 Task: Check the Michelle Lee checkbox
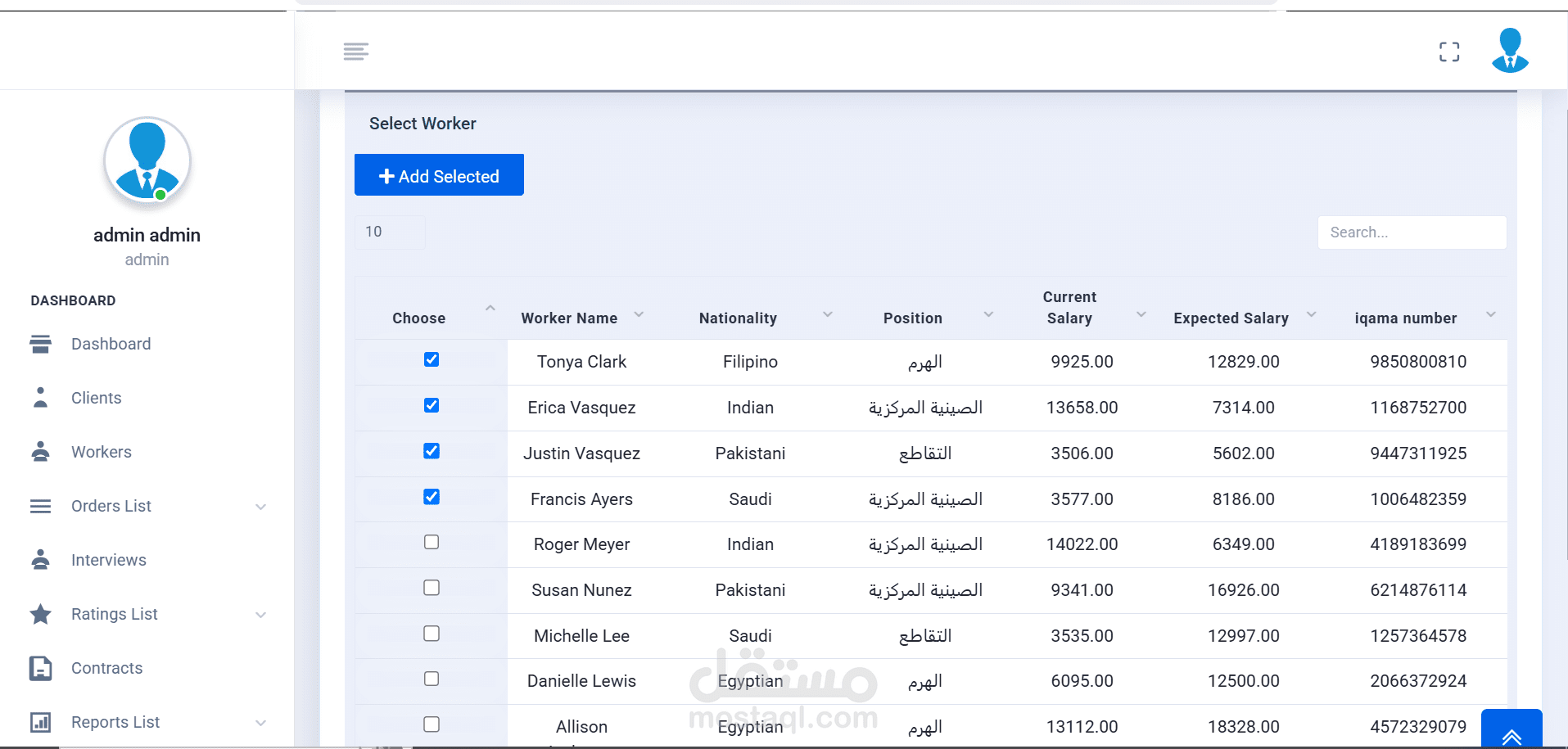click(x=432, y=634)
